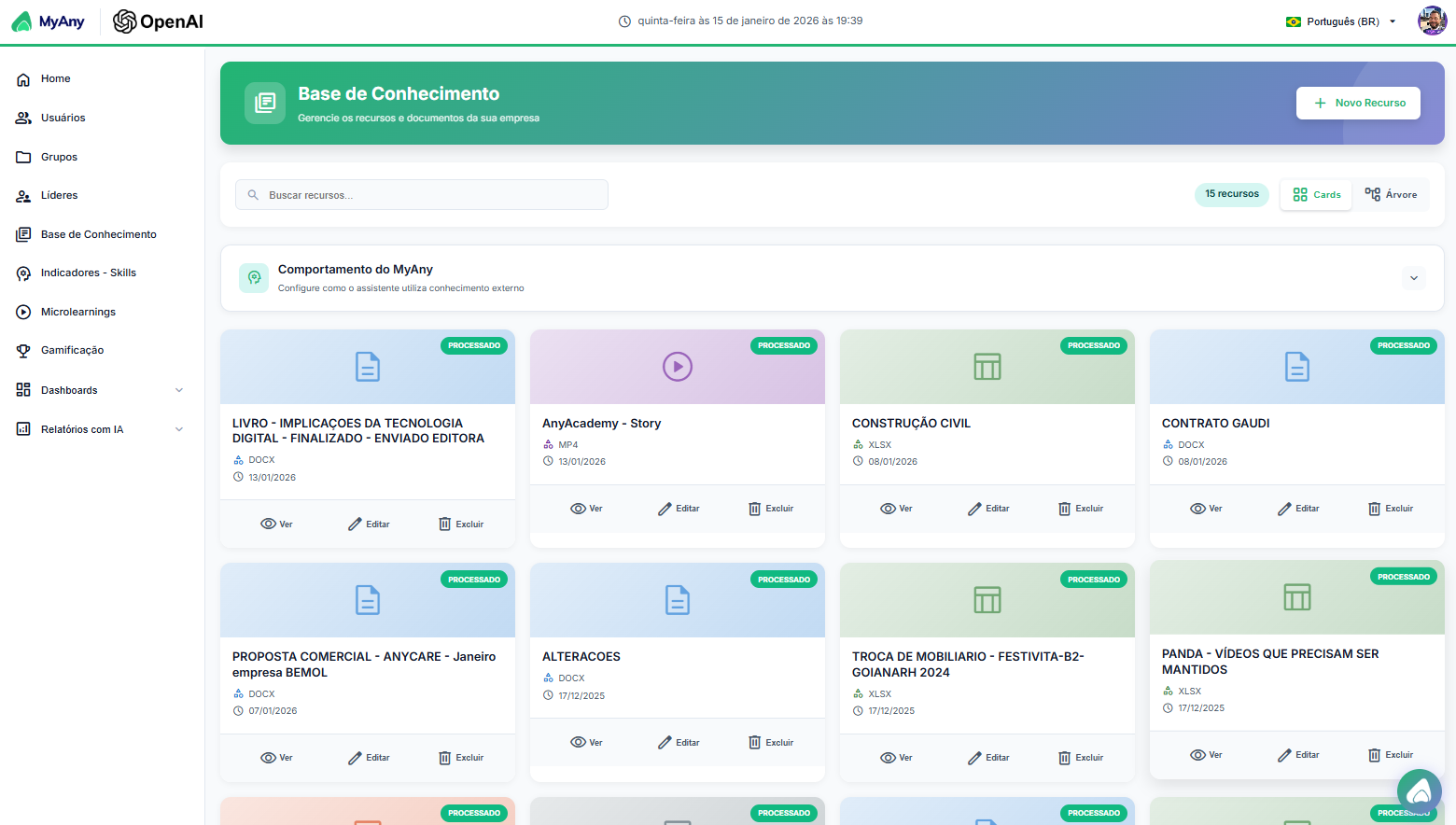This screenshot has height=825, width=1456.
Task: Open the Base de Conhecimento sidebar icon
Action: [x=23, y=233]
